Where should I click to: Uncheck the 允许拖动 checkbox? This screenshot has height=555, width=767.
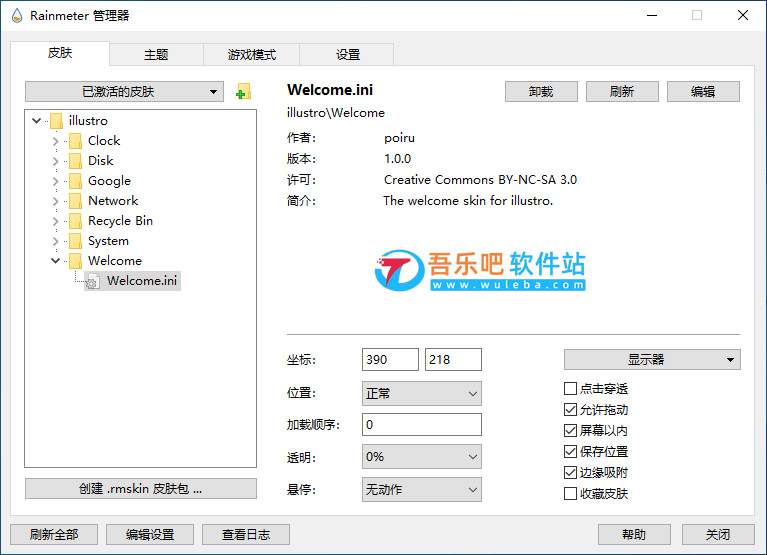pyautogui.click(x=570, y=410)
